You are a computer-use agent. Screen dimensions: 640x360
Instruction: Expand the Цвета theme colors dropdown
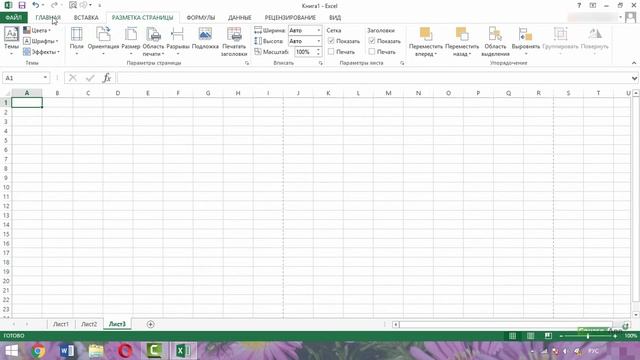point(37,30)
